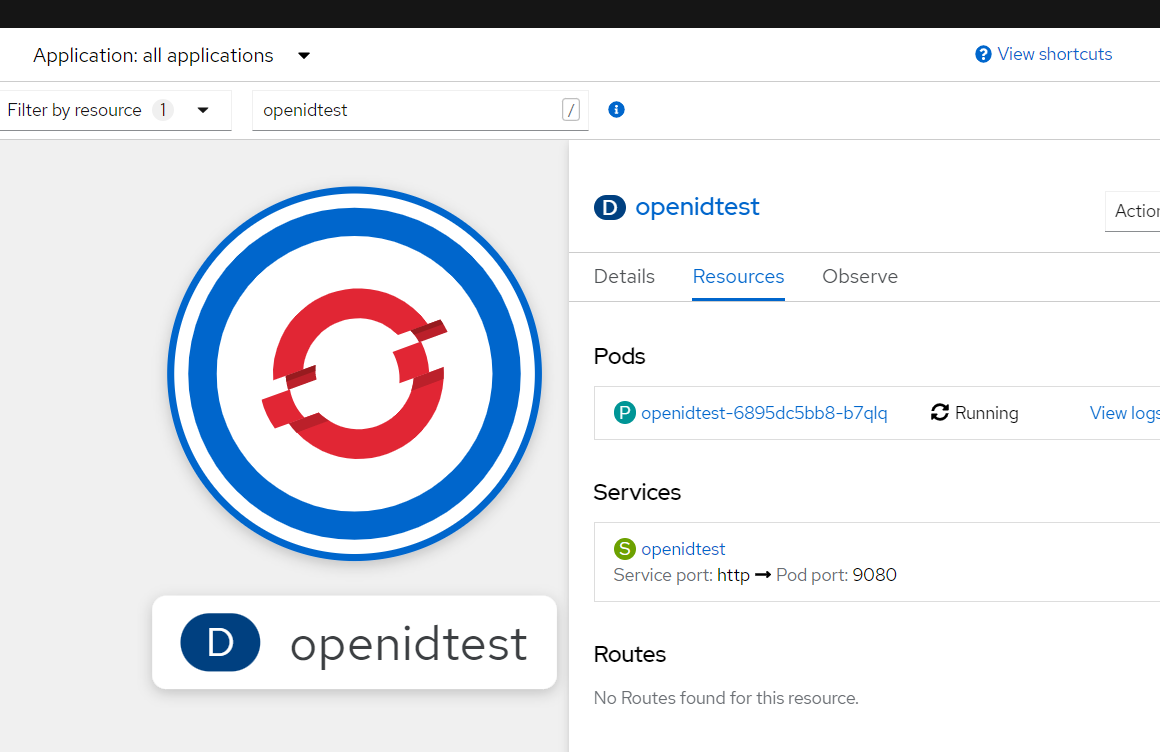Click the question mark shortcuts icon

(983, 55)
